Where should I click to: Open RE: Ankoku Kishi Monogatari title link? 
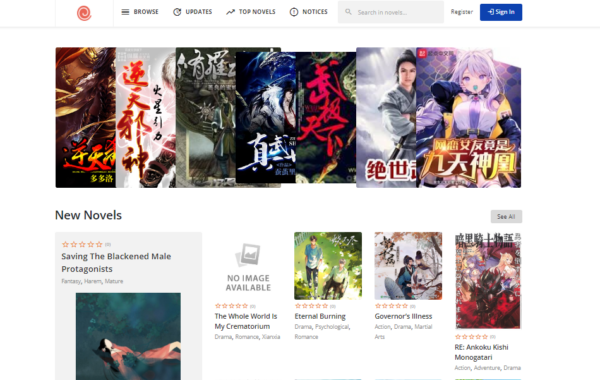(481, 352)
